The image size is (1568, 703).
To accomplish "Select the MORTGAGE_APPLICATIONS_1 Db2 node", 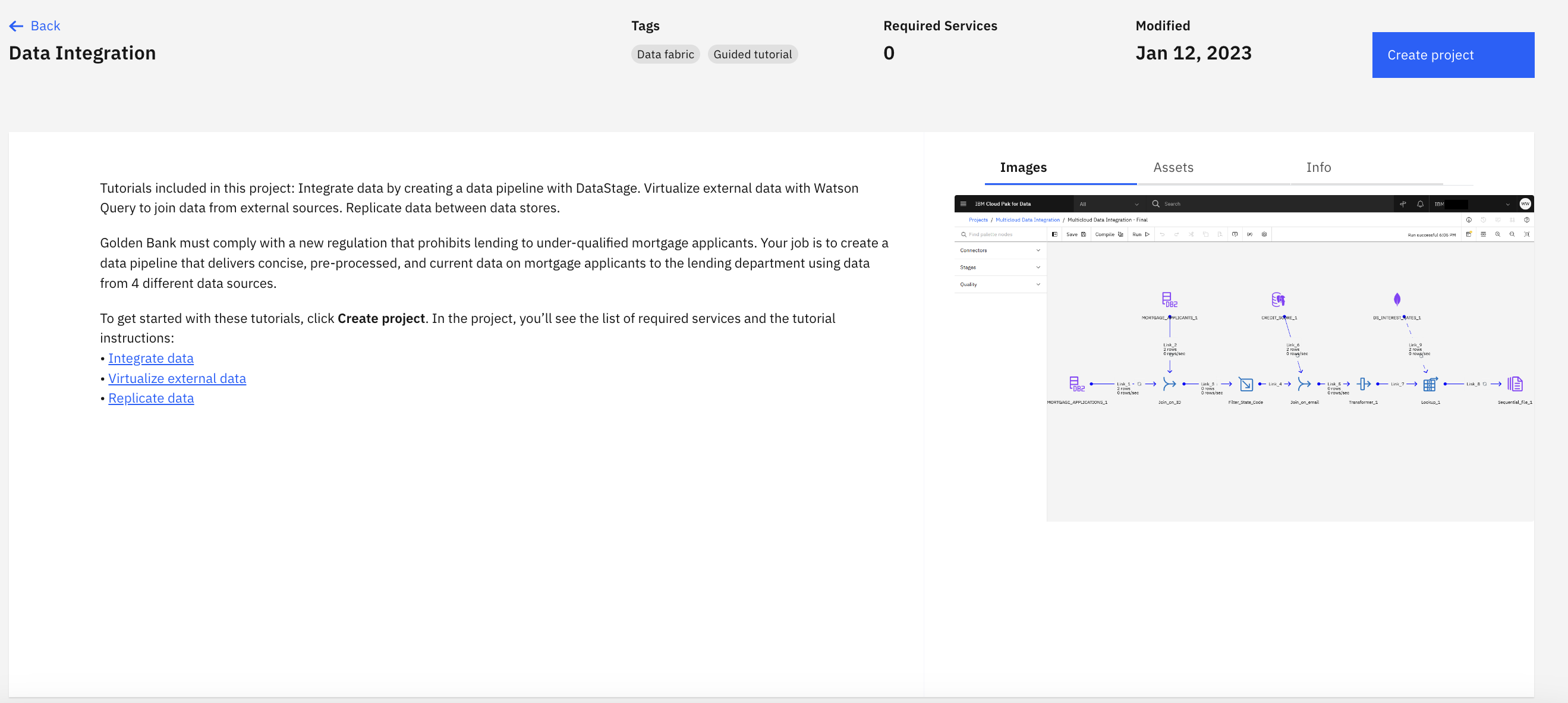I will point(1077,384).
